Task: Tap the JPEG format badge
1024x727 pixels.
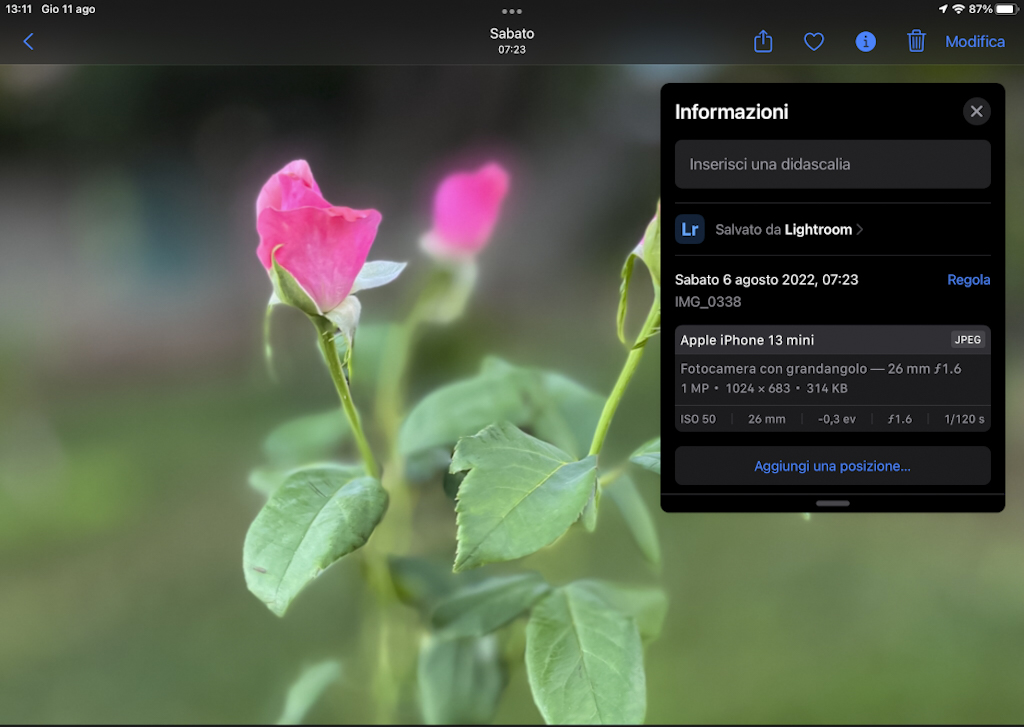Action: click(x=967, y=340)
